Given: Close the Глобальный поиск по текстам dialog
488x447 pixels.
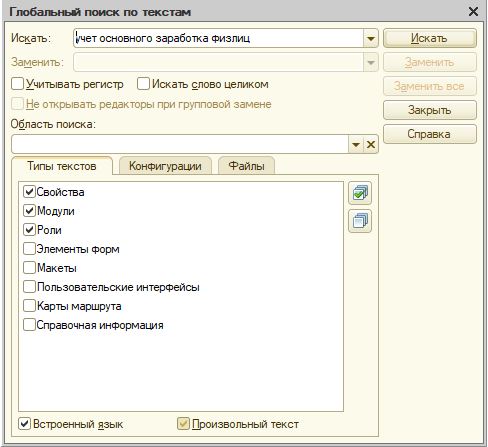Looking at the screenshot, I should click(473, 12).
